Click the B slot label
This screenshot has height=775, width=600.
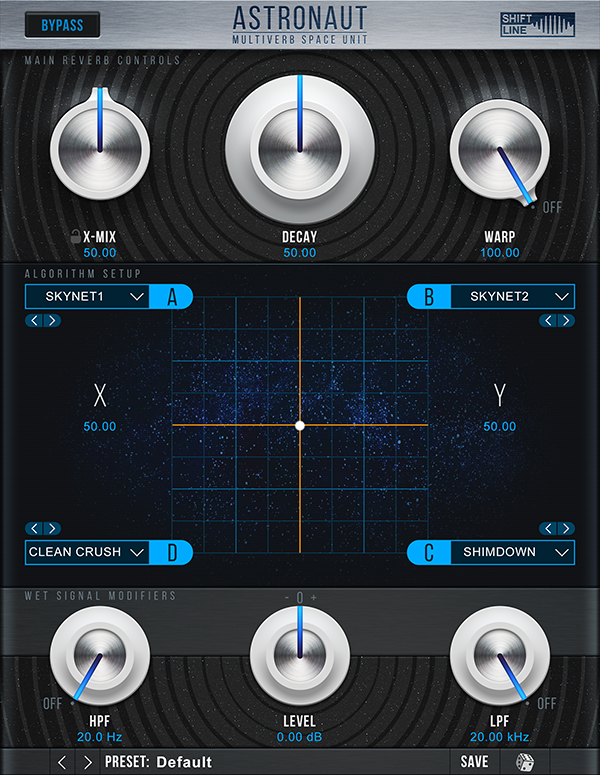[429, 297]
